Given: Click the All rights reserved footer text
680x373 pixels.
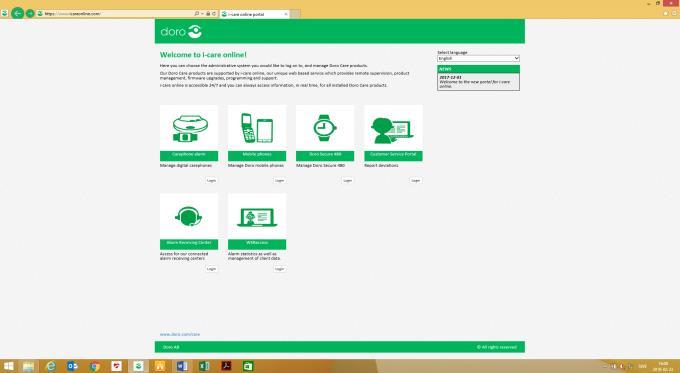Looking at the screenshot, I should pos(497,347).
